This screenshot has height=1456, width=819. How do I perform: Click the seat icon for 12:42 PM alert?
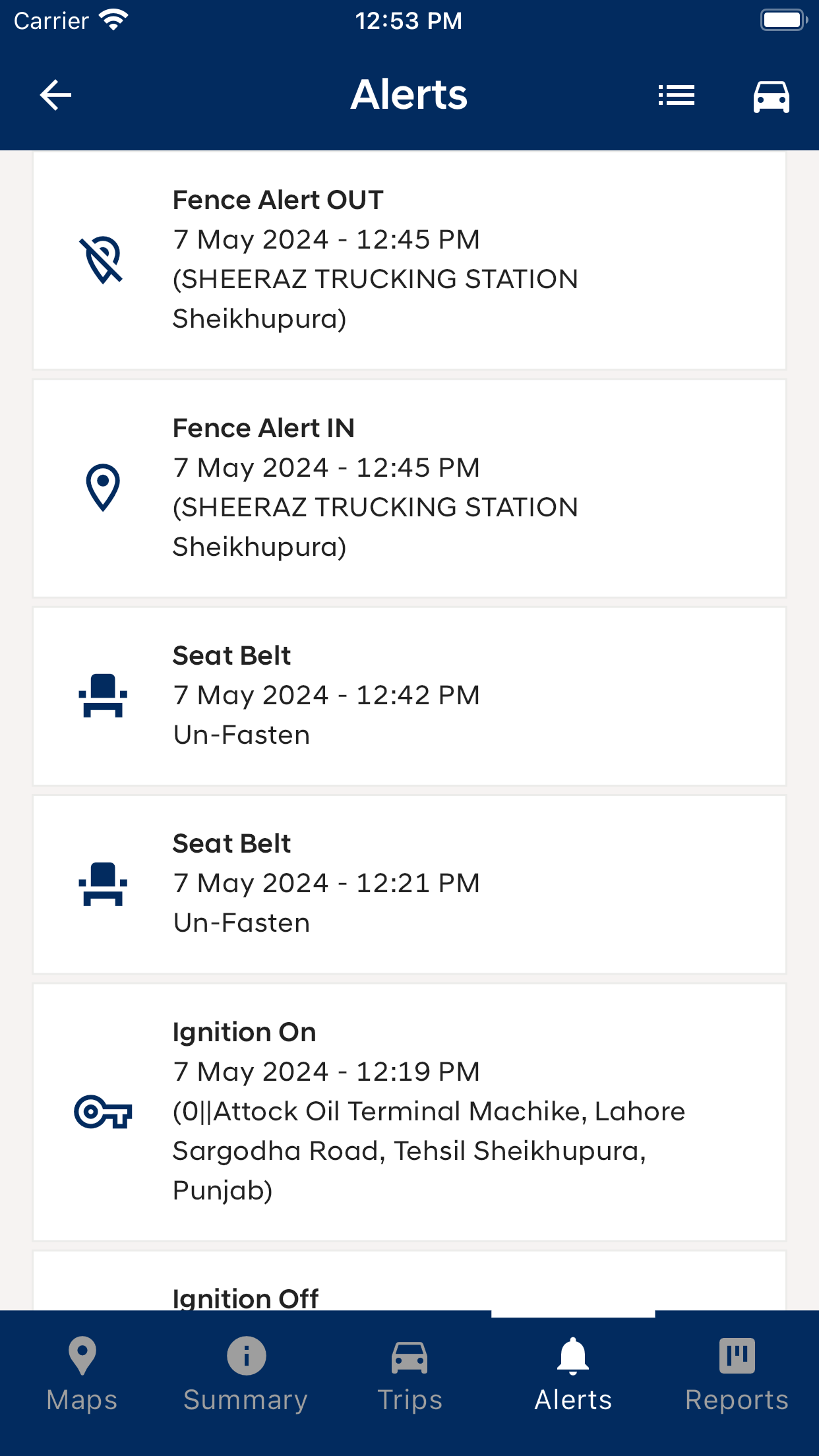point(103,696)
